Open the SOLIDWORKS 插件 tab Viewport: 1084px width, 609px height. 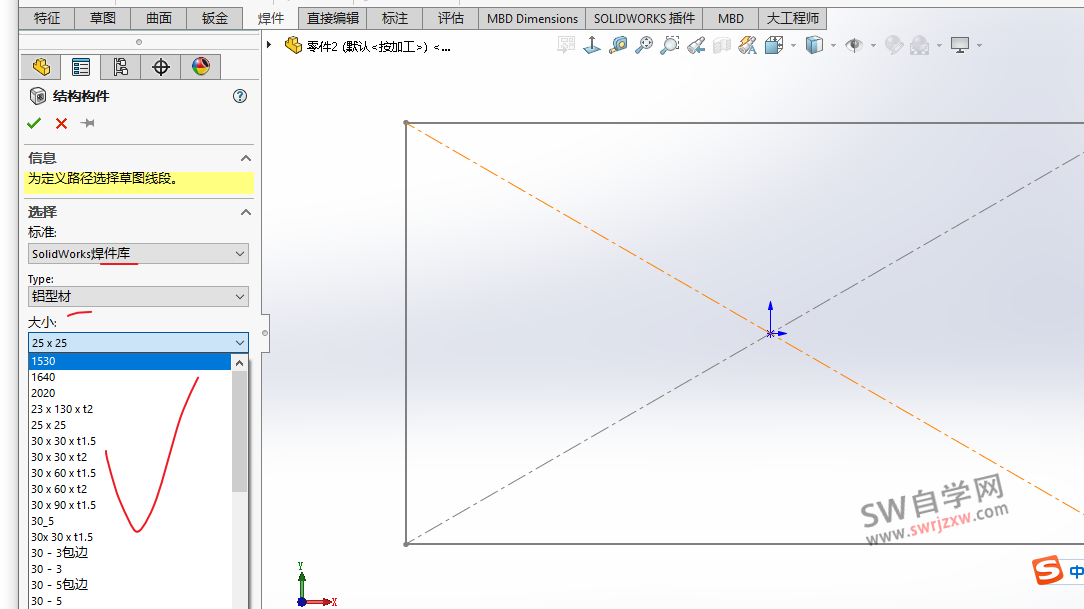point(643,17)
